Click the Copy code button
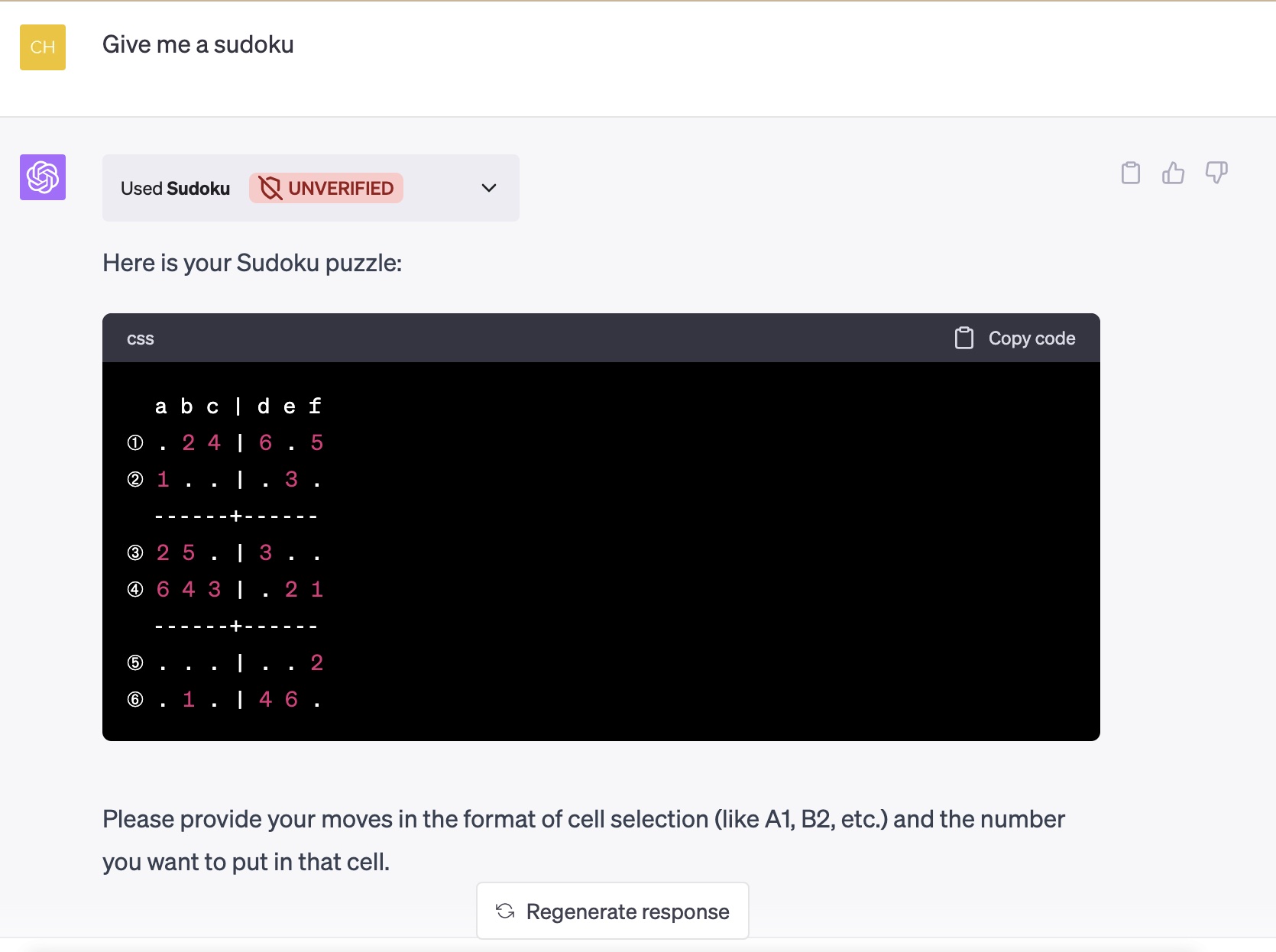The height and width of the screenshot is (952, 1276). point(1013,337)
